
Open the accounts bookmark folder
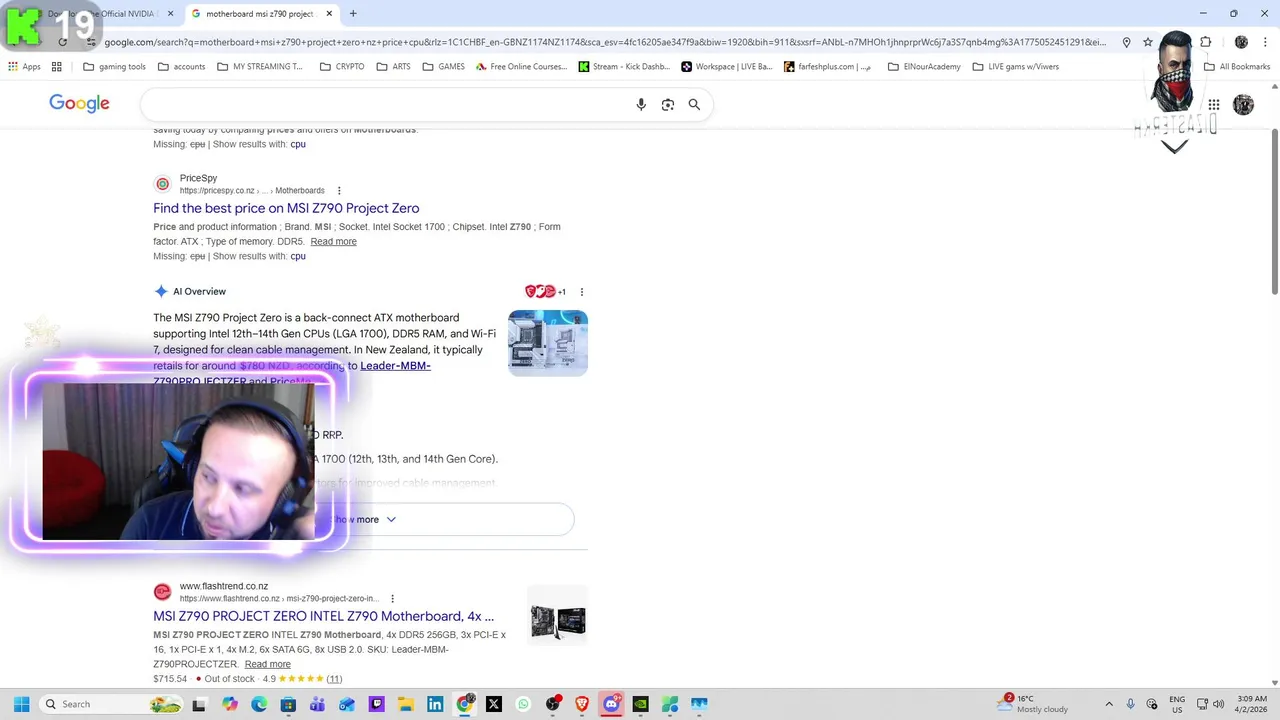tap(181, 66)
